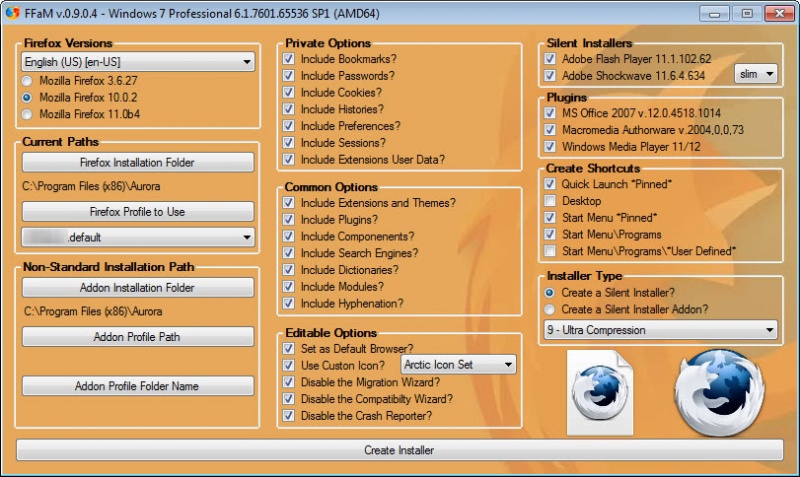Image resolution: width=800 pixels, height=477 pixels.
Task: Click Addon Profile Path button
Action: pyautogui.click(x=138, y=337)
